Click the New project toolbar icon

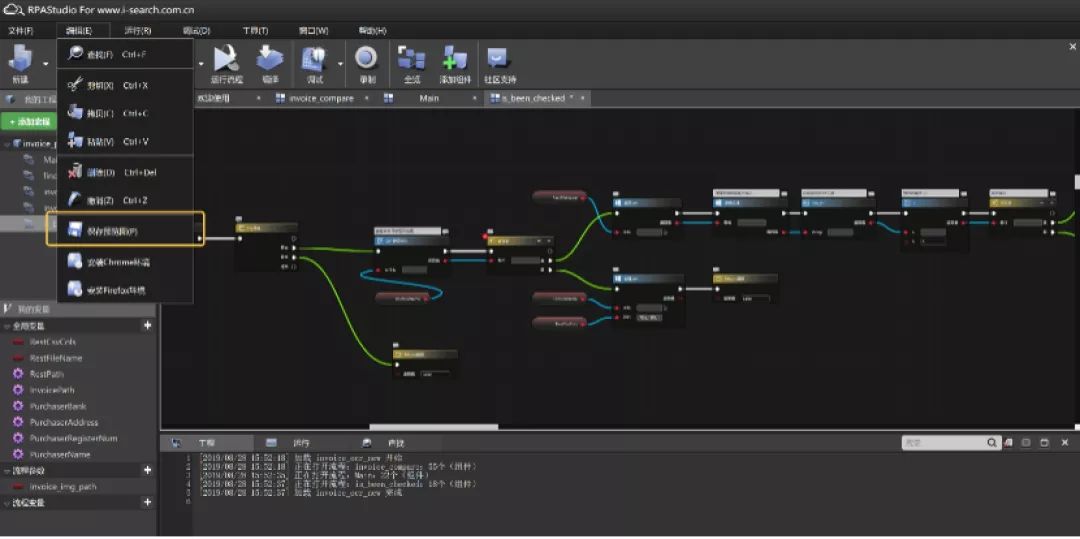point(21,59)
